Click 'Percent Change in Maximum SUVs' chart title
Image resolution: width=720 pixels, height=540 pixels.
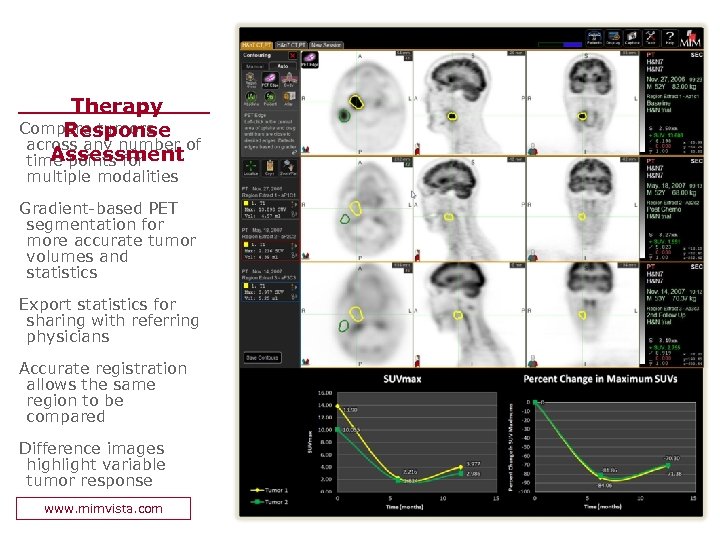click(600, 379)
